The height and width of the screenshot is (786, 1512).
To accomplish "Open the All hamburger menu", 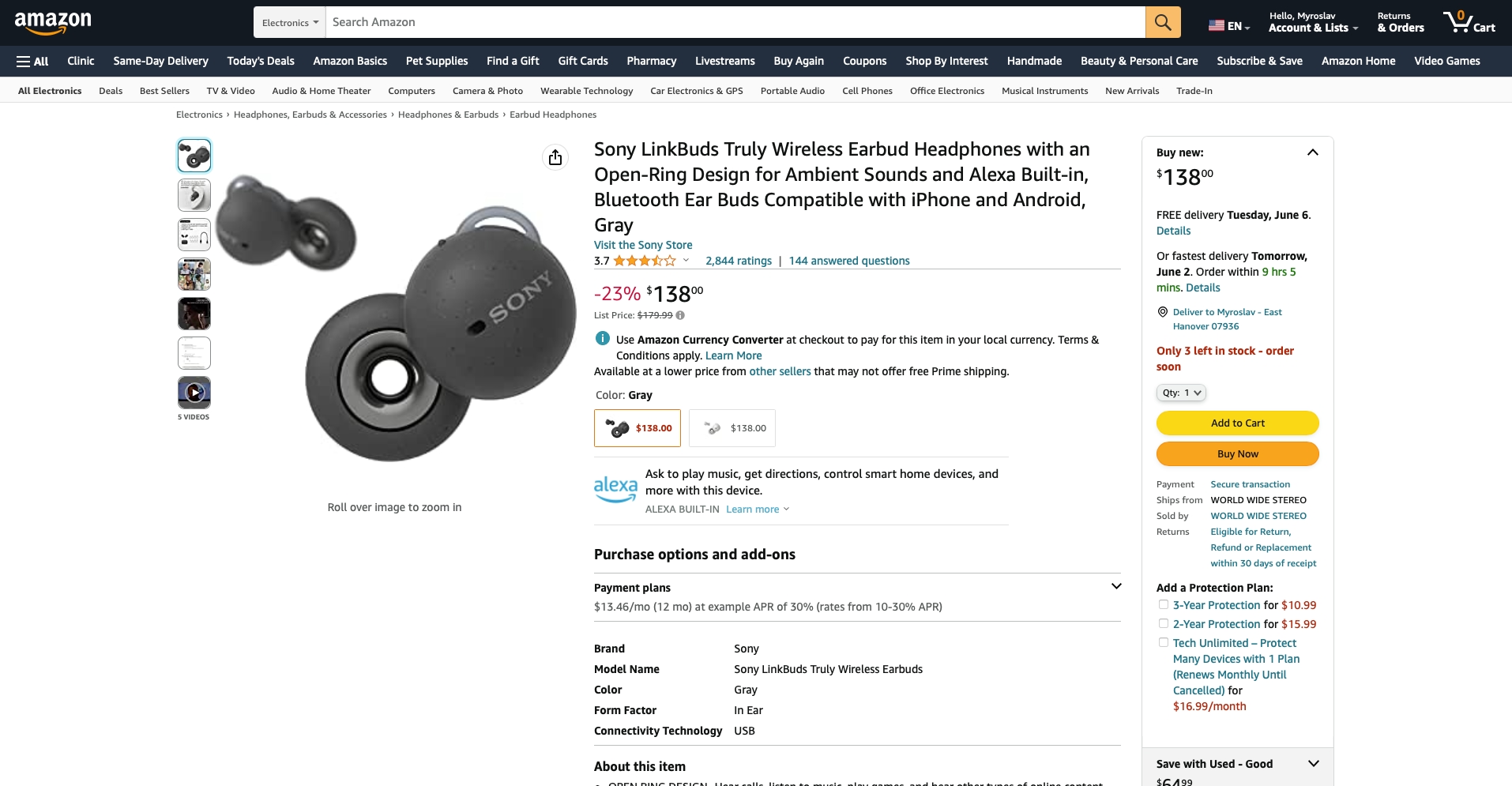I will coord(32,61).
